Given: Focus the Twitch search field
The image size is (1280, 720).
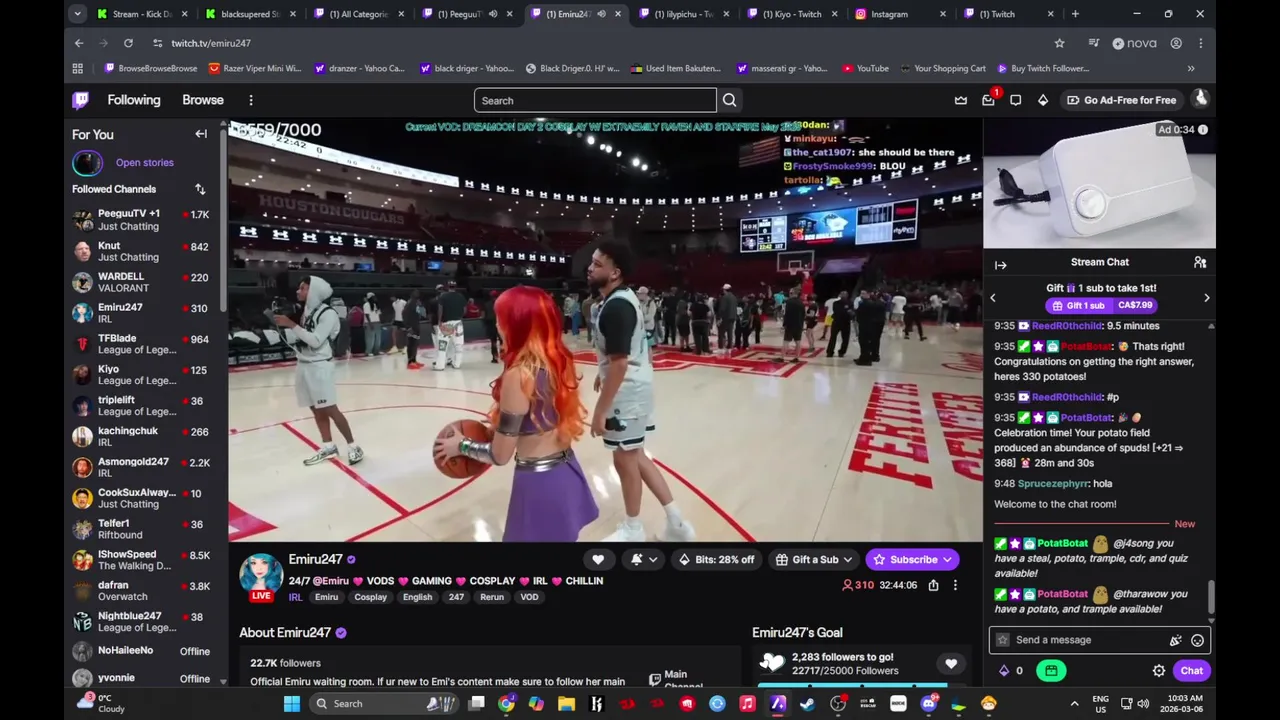Looking at the screenshot, I should tap(595, 100).
